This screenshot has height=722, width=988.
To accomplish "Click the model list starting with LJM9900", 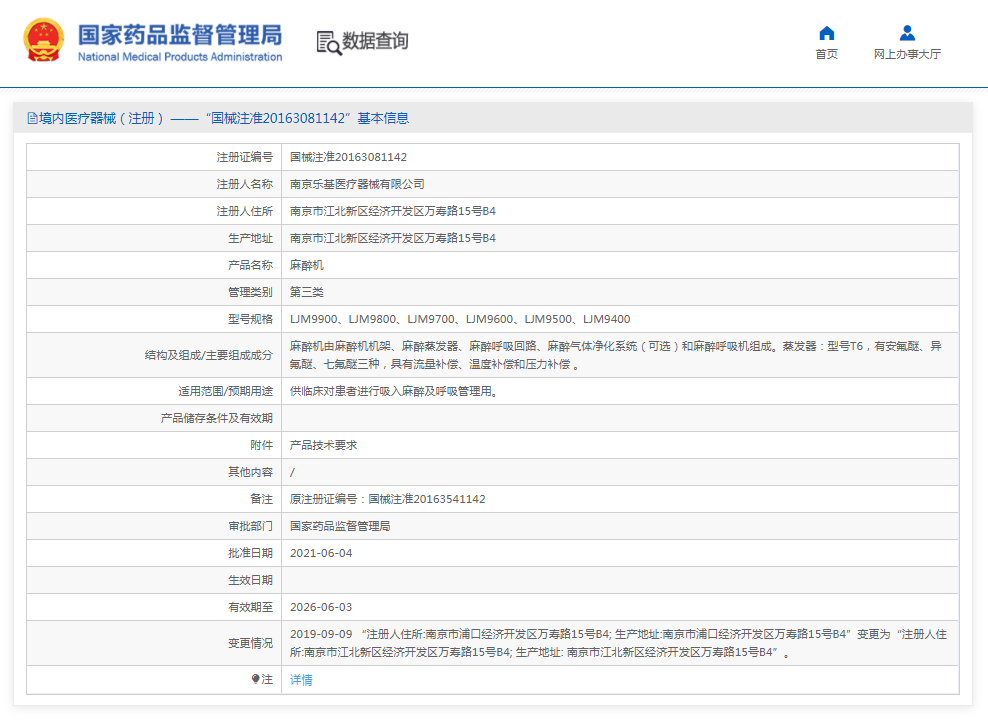I will coord(460,319).
